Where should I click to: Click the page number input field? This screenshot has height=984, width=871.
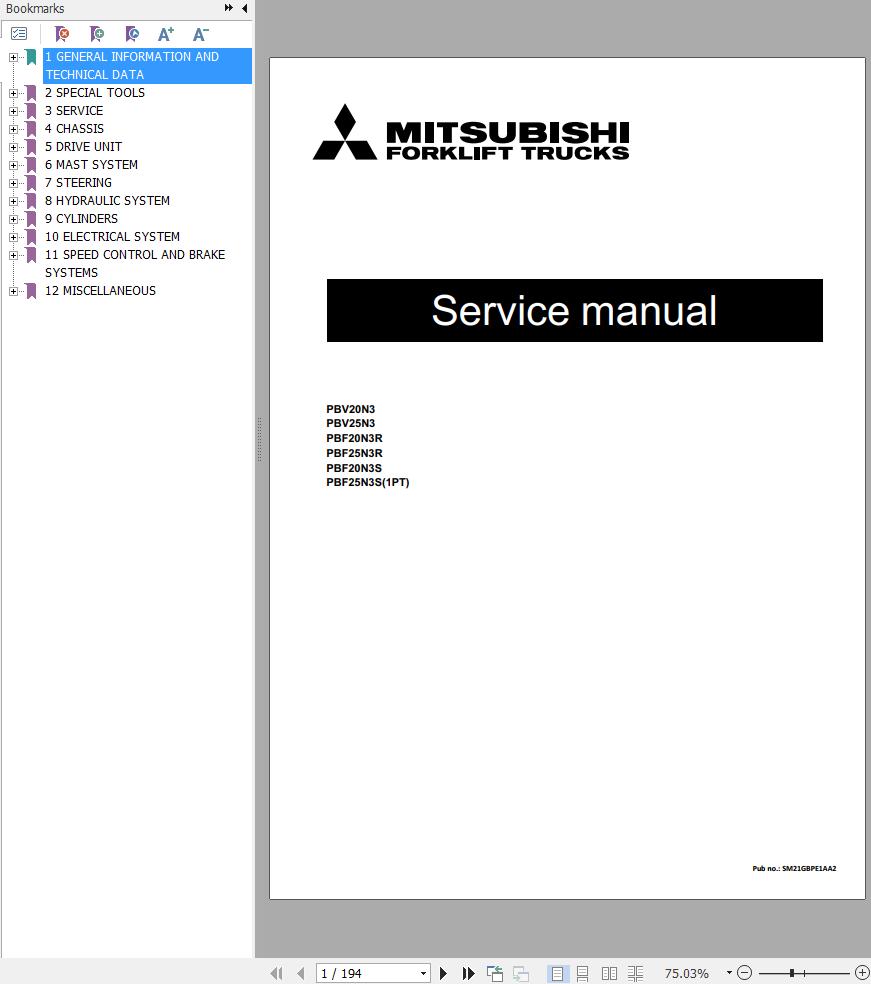(x=368, y=973)
